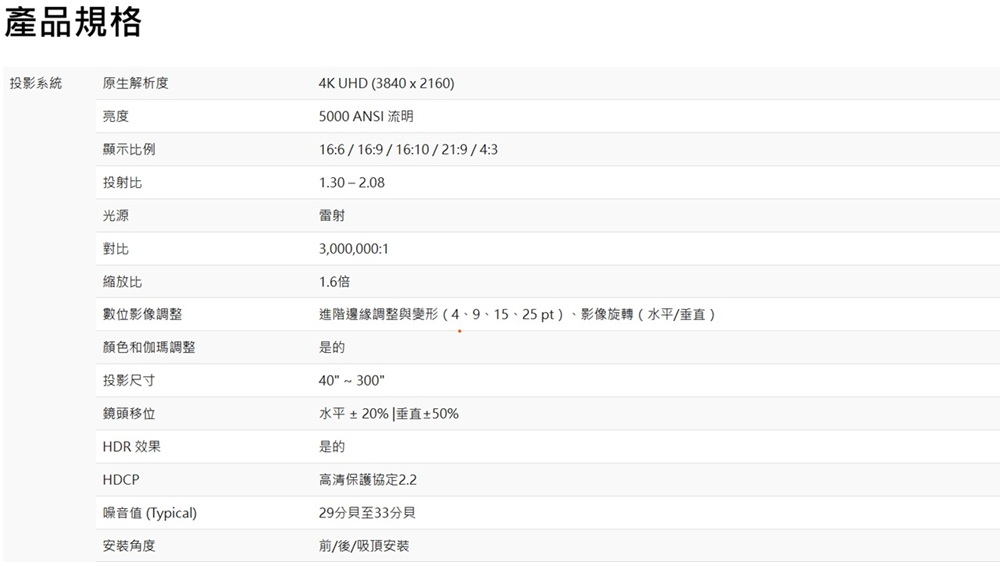
Task: Click the 5000 ANSI 流明 brightness value
Action: 366,117
